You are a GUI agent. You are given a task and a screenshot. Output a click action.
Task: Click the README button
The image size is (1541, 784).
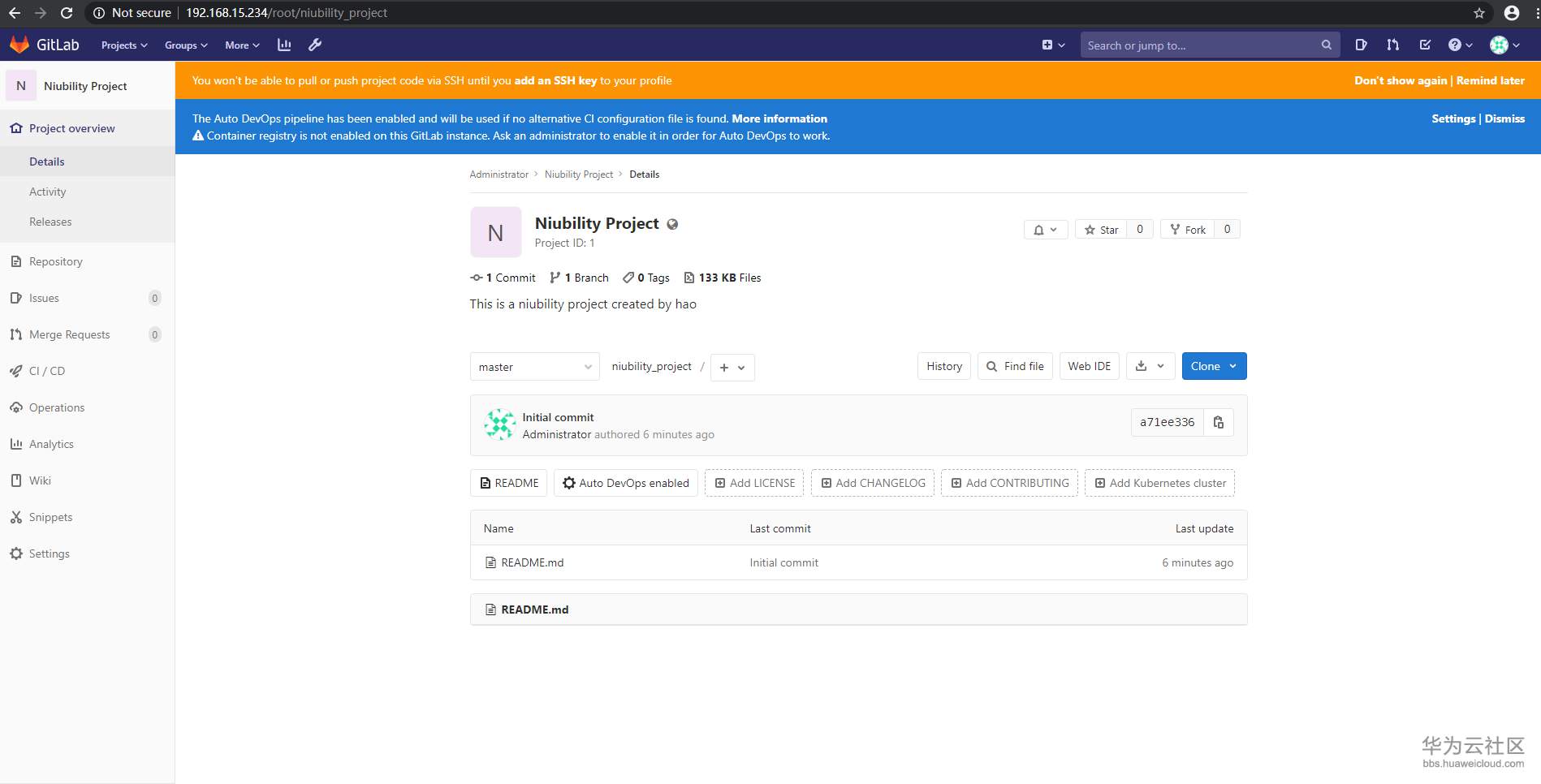pyautogui.click(x=508, y=483)
